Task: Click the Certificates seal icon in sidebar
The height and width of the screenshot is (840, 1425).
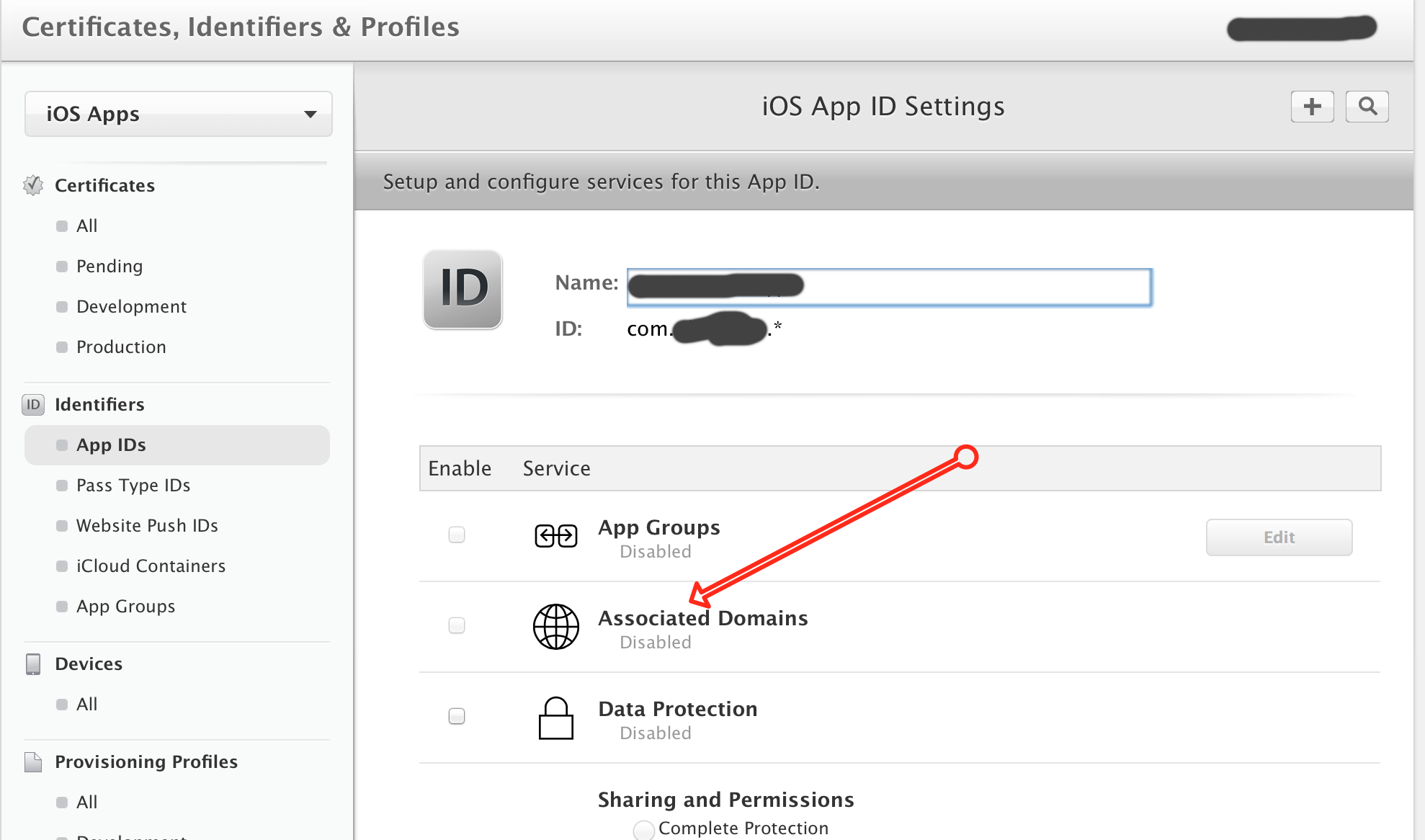Action: 33,185
